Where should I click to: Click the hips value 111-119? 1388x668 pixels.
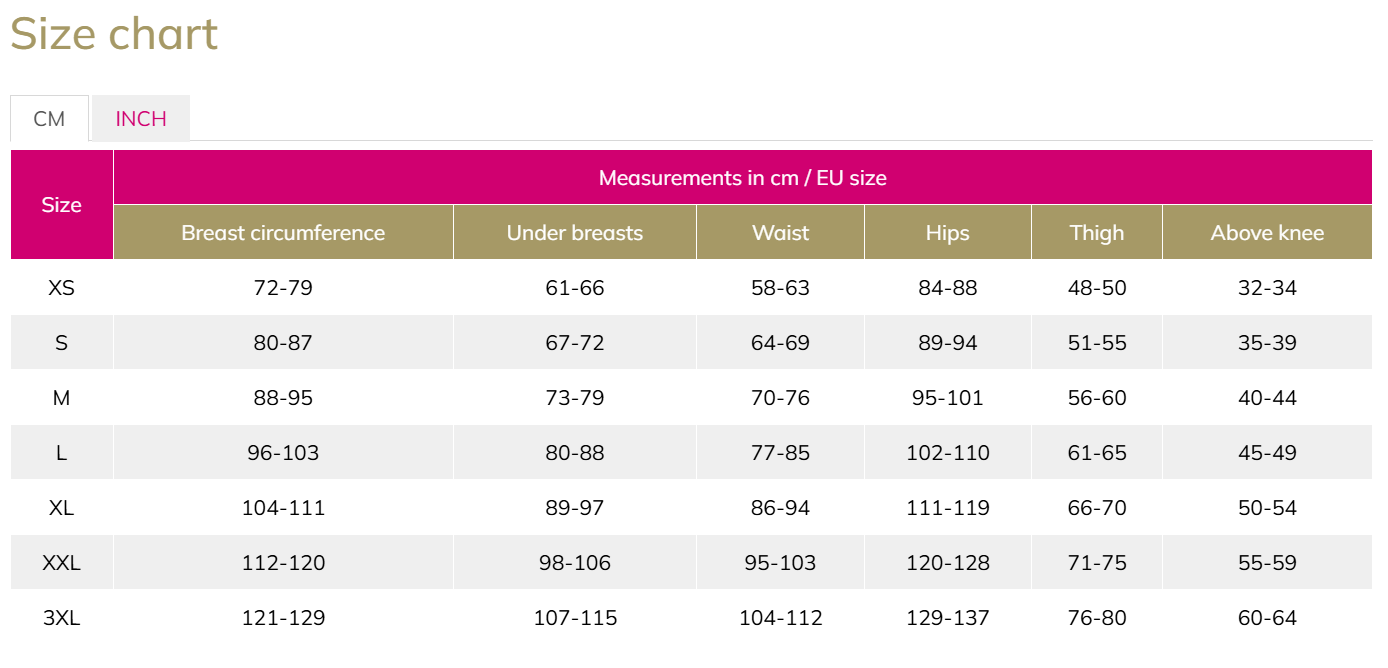pos(947,508)
